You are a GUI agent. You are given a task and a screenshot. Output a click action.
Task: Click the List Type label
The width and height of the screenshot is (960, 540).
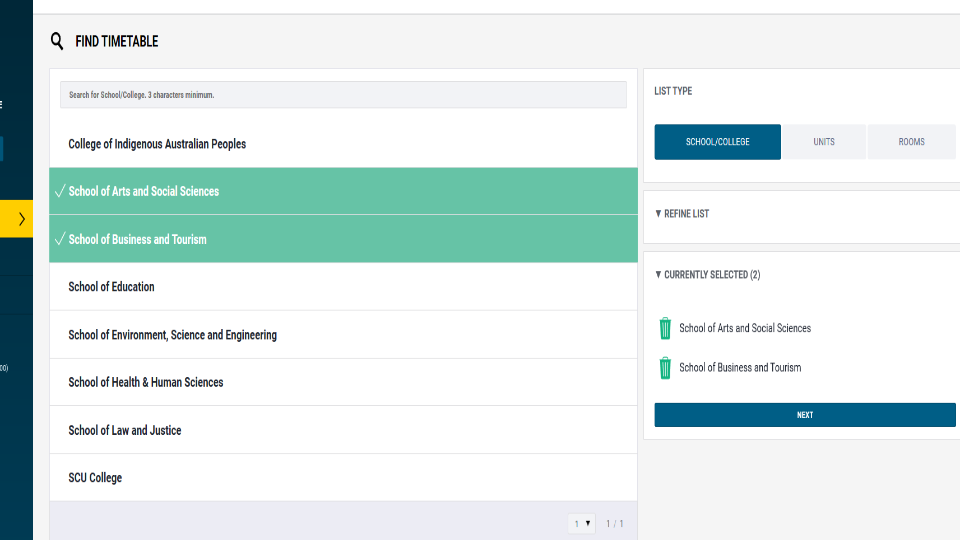(x=673, y=91)
